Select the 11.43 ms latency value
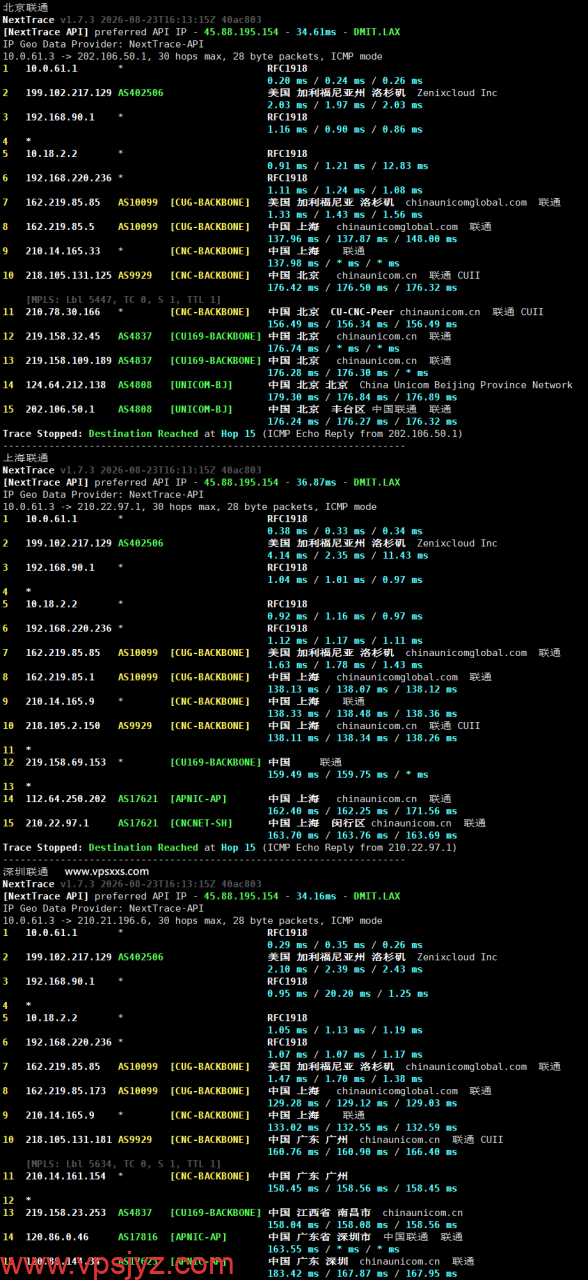Viewport: 588px width, 1280px height. pos(404,555)
